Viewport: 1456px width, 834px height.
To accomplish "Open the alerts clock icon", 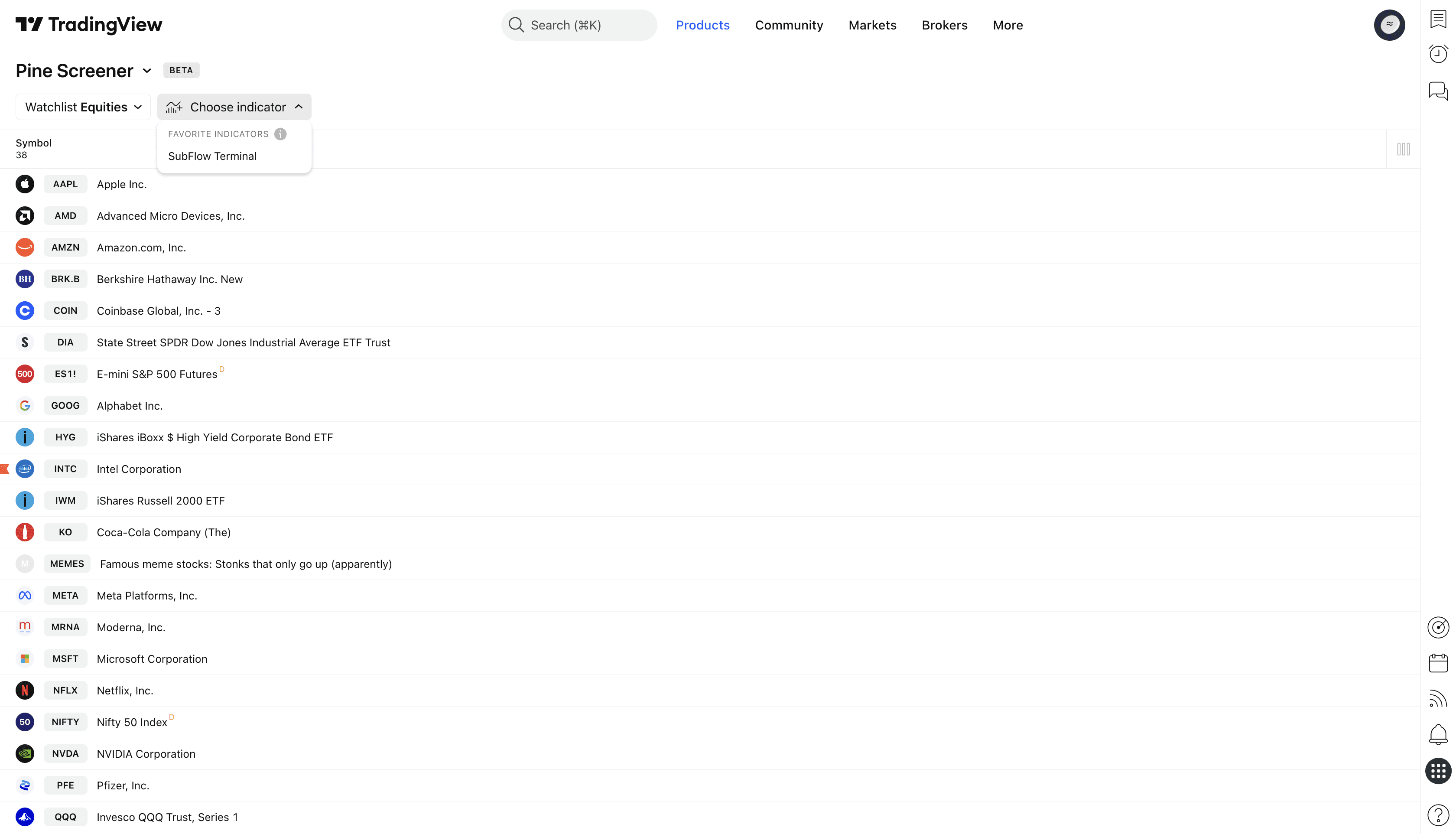I will click(x=1438, y=54).
